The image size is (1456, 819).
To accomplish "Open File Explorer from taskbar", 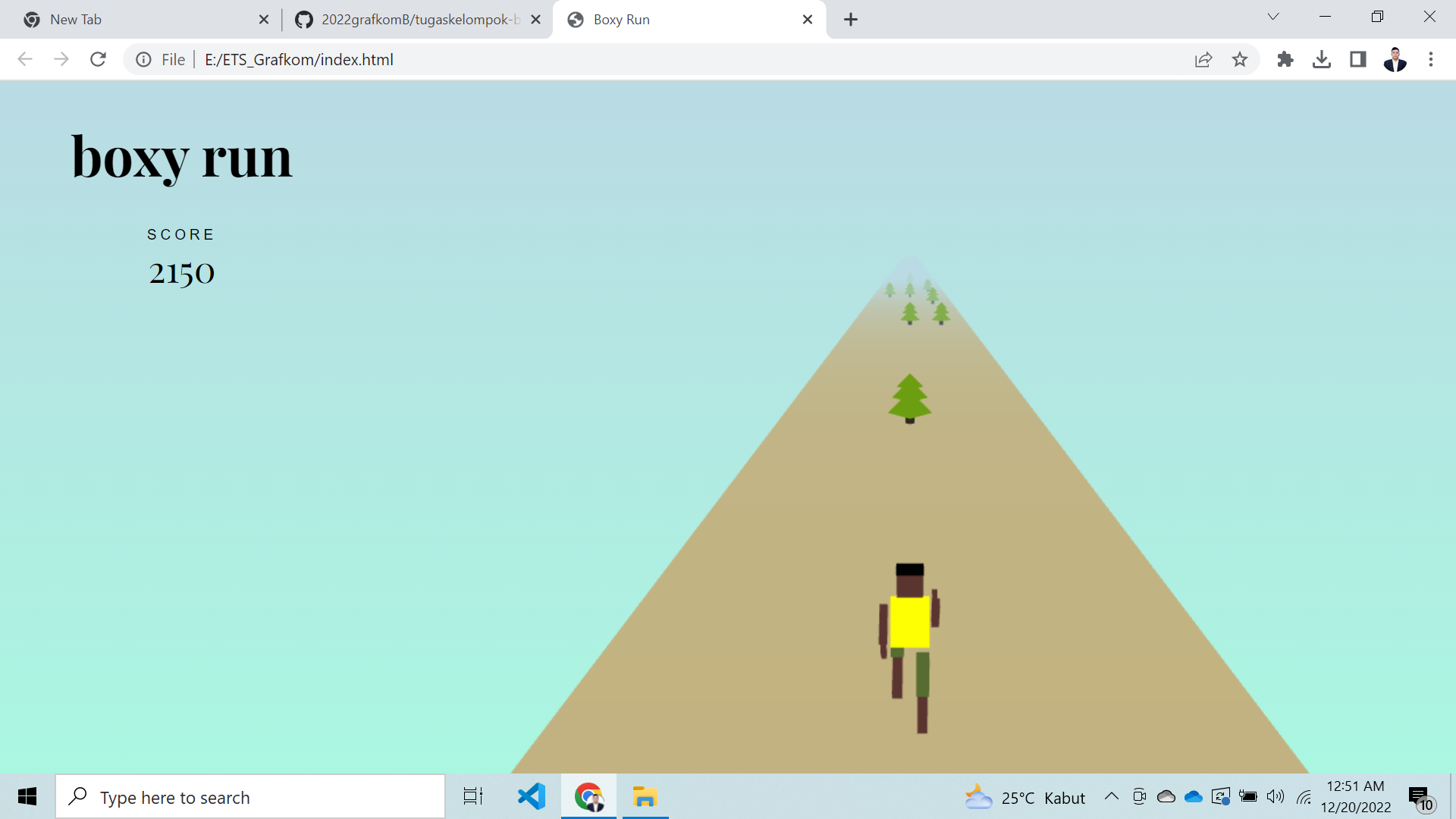I will 645,796.
